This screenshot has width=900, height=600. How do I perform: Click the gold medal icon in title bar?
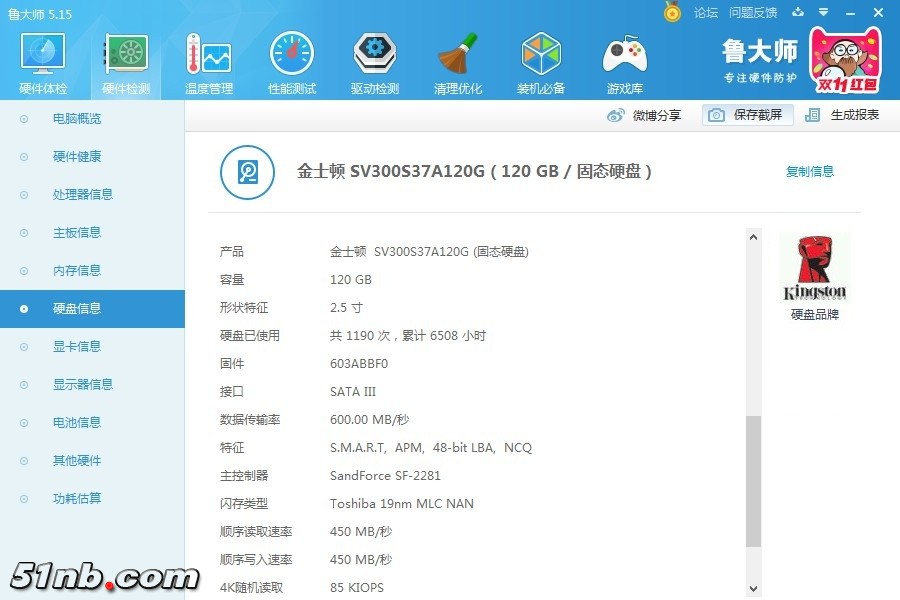[673, 12]
